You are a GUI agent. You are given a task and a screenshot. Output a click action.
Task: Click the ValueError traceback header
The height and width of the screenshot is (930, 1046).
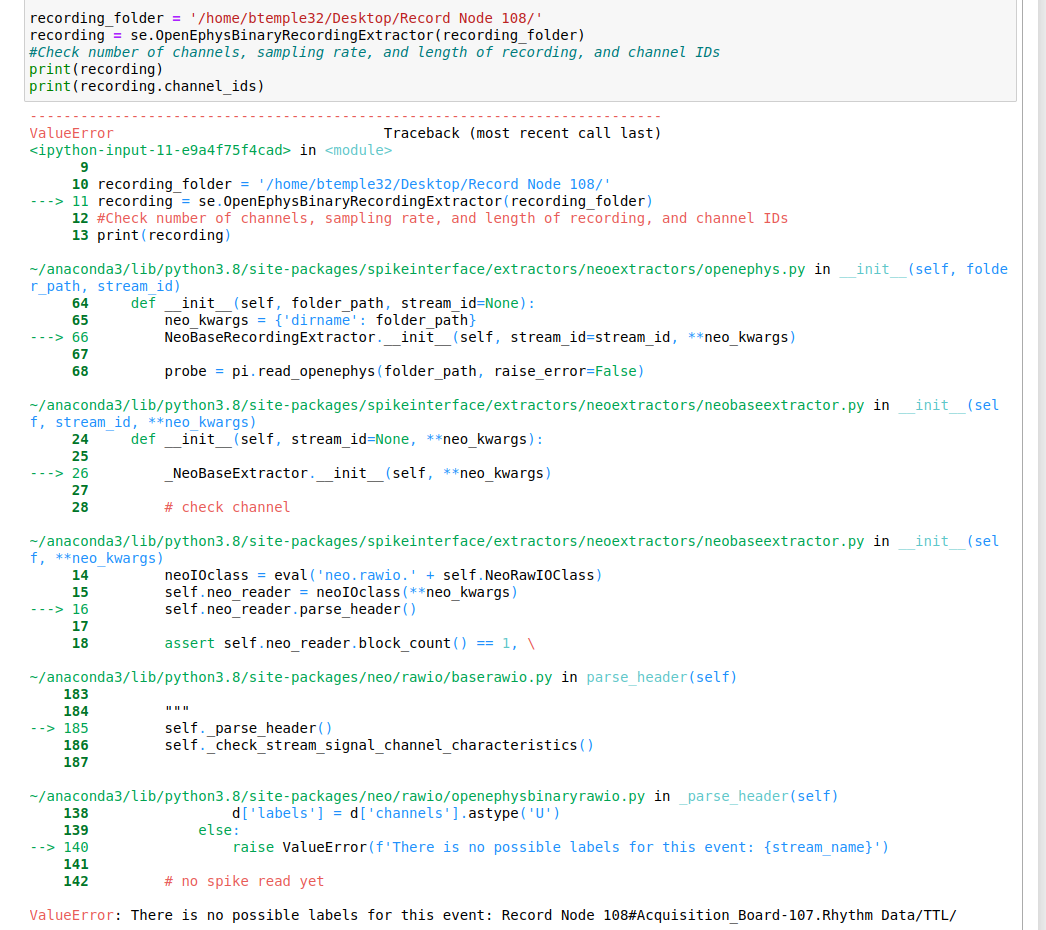click(70, 133)
